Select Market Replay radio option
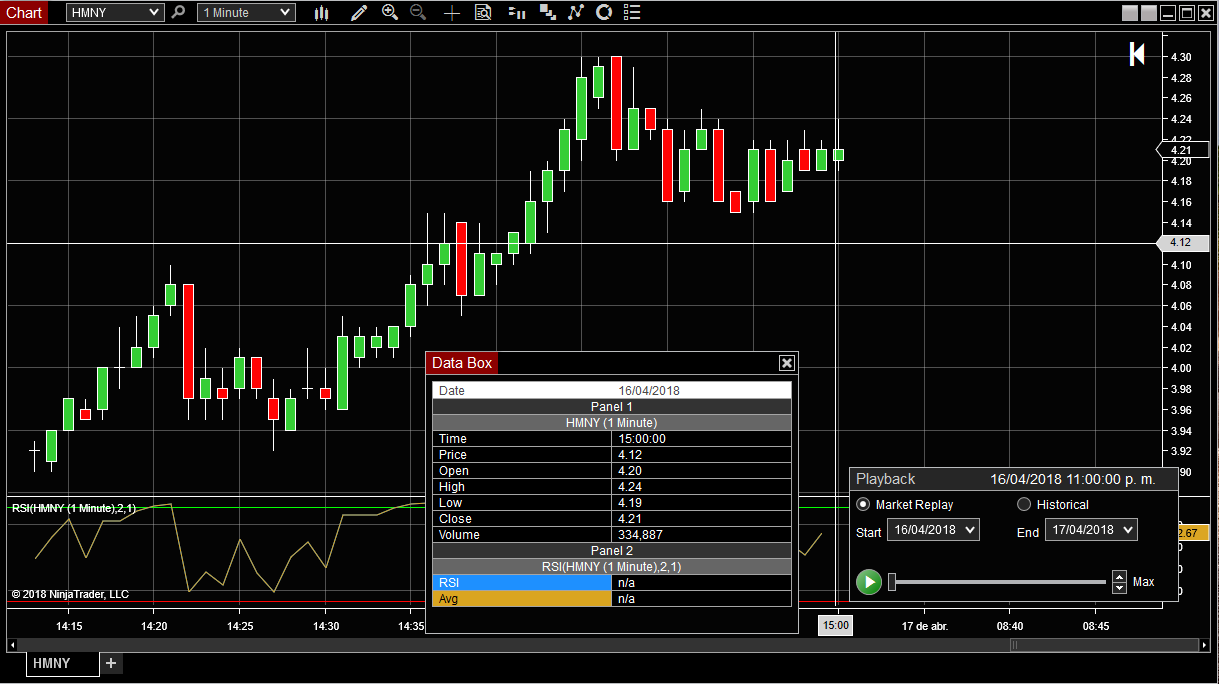 [863, 504]
